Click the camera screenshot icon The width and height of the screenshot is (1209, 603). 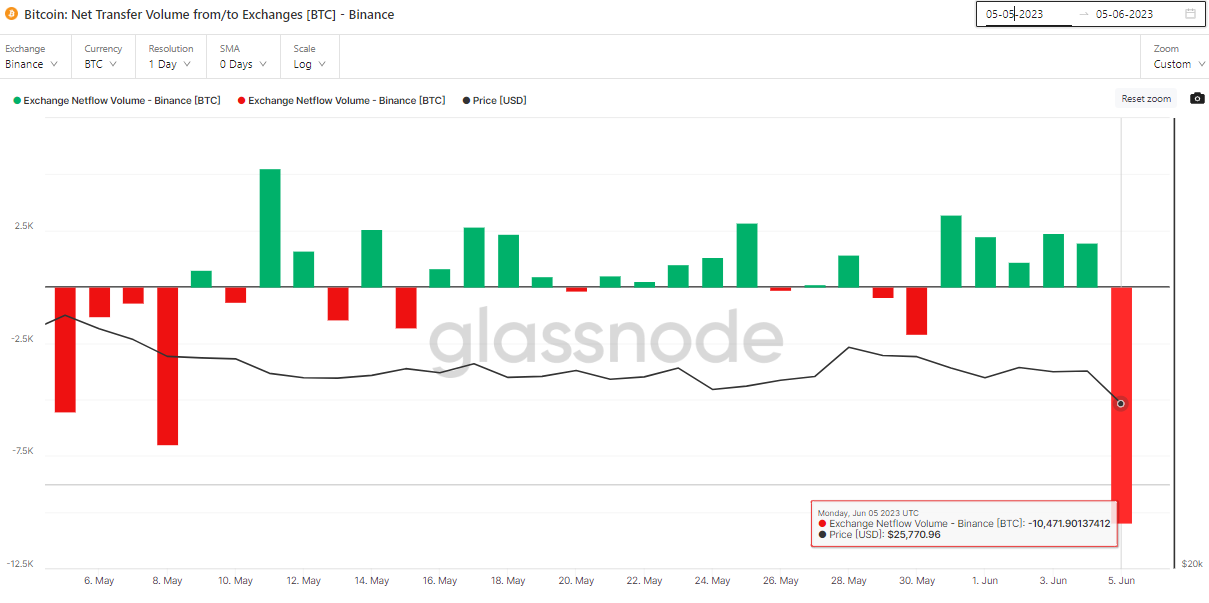coord(1196,98)
